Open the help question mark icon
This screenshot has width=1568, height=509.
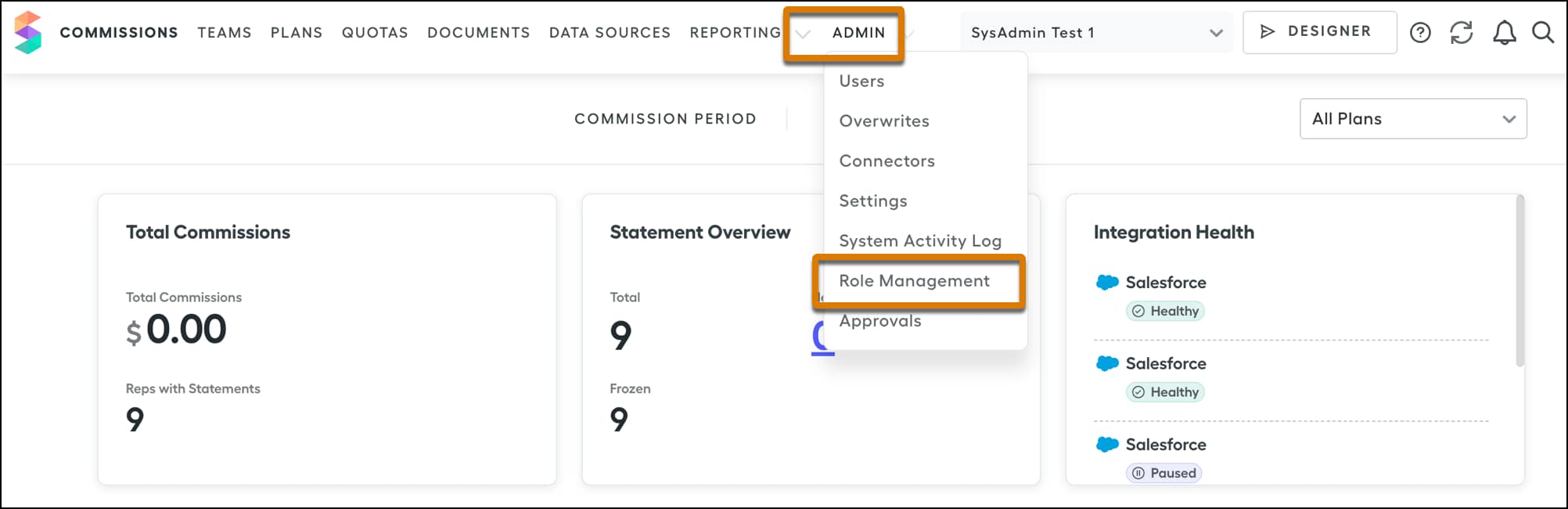1420,32
